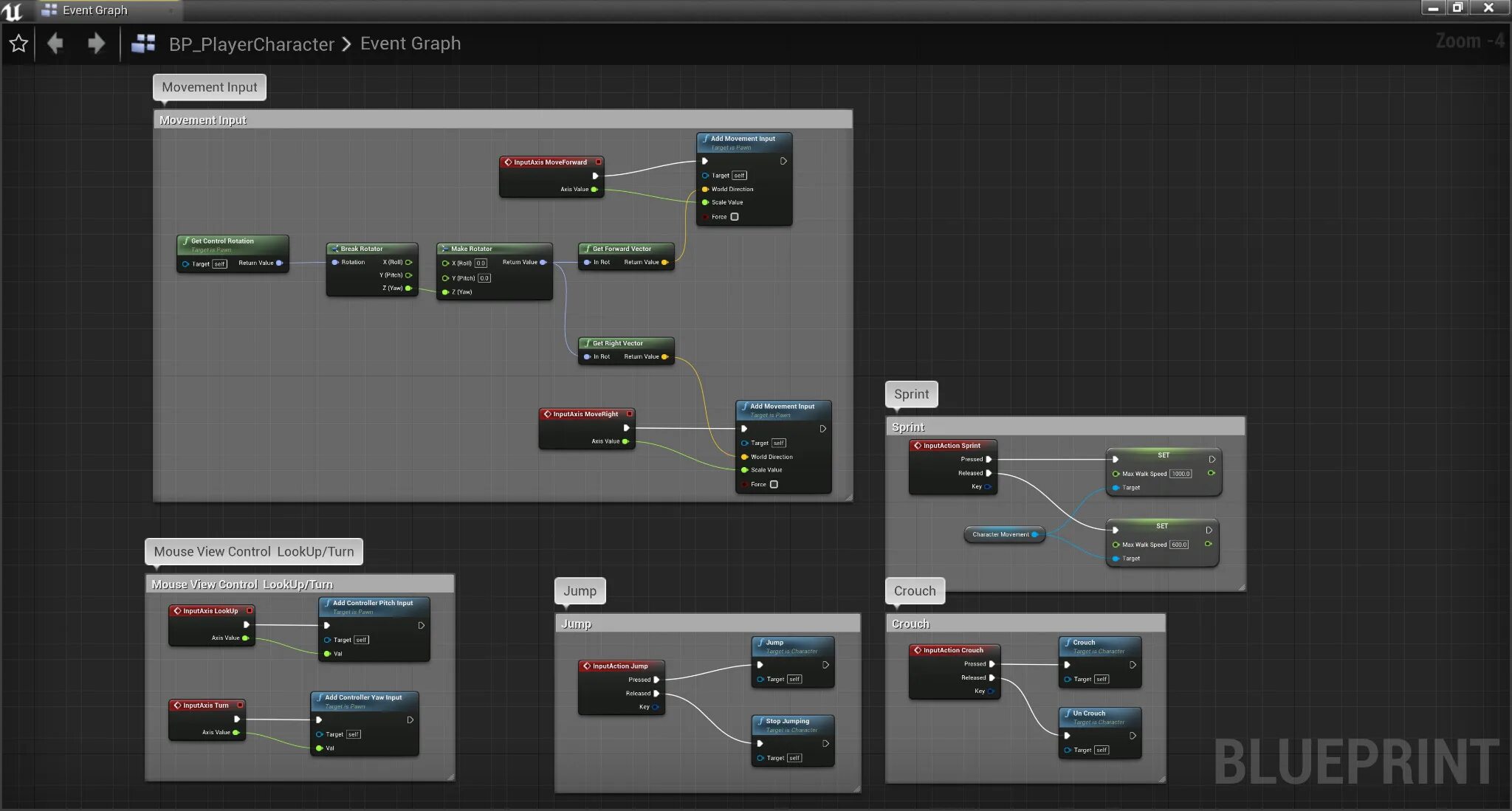
Task: Click X (Roll) value field in Make Rotator
Action: (481, 263)
